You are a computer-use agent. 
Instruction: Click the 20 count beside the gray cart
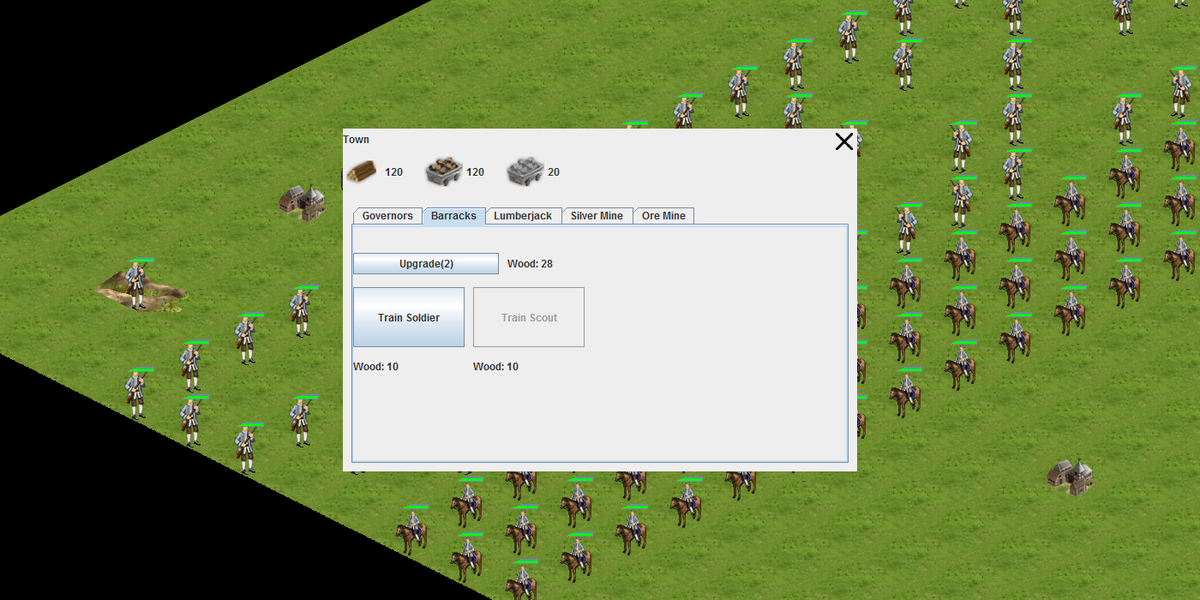(x=553, y=172)
